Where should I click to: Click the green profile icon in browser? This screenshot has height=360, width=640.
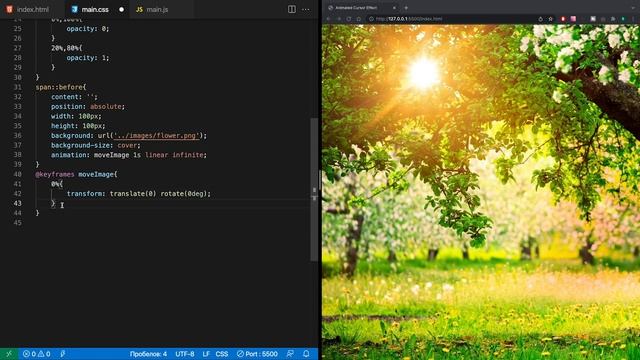pos(623,19)
